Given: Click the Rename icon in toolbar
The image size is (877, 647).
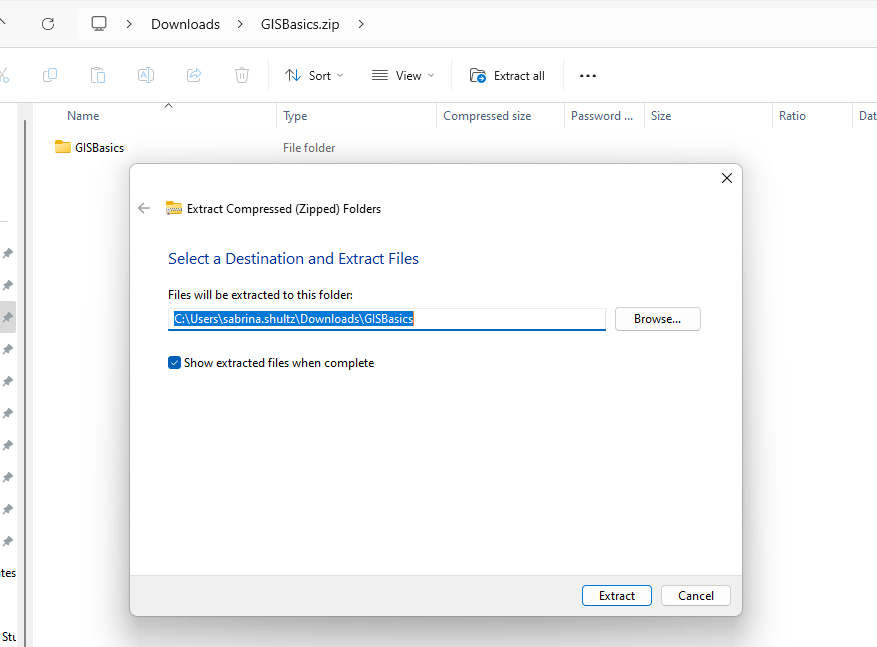Looking at the screenshot, I should (x=146, y=75).
